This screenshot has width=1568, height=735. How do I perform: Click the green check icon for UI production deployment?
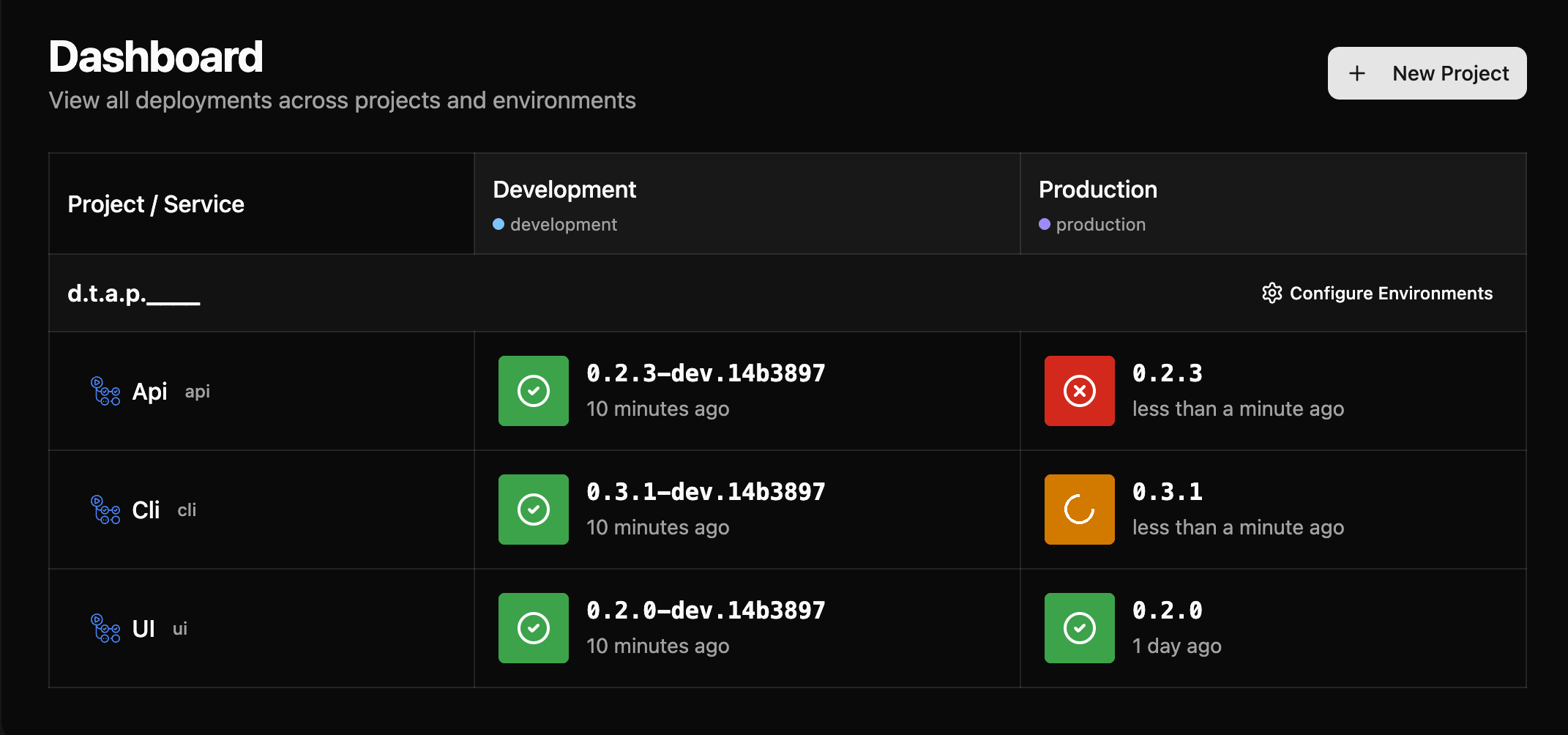1079,628
